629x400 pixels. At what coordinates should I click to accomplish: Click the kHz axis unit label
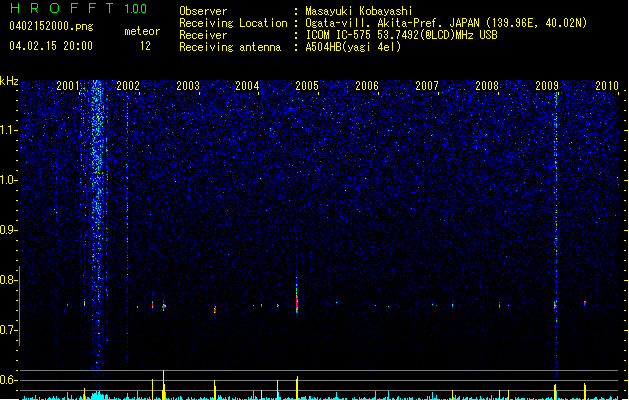(x=9, y=81)
